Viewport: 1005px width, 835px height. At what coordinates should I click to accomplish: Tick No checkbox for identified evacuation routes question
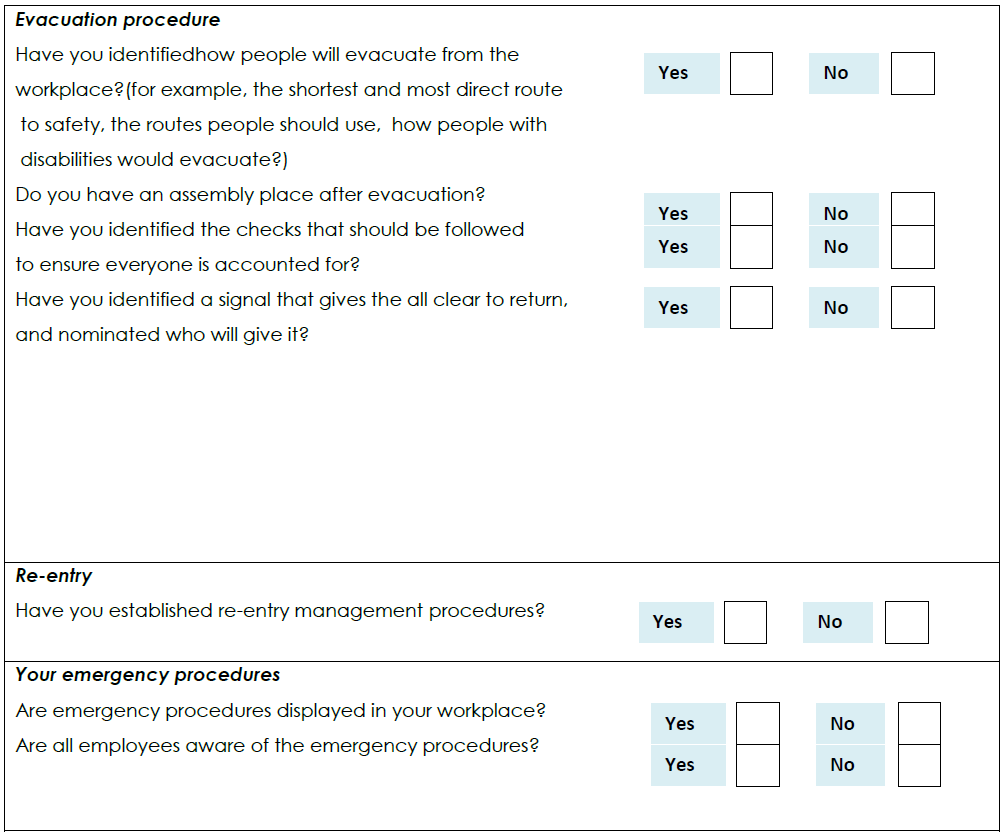click(912, 74)
